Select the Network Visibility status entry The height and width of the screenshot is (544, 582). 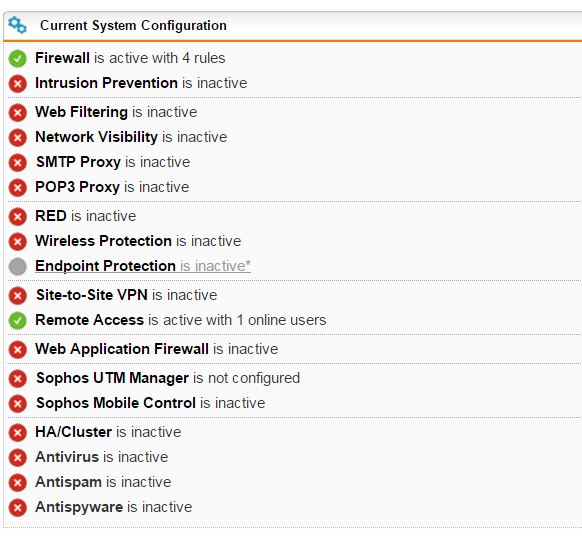pyautogui.click(x=131, y=137)
